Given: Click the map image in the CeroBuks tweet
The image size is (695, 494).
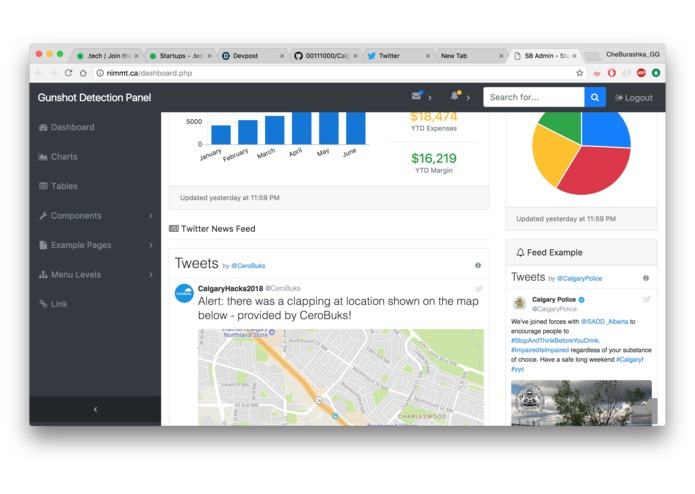Looking at the screenshot, I should click(x=340, y=377).
